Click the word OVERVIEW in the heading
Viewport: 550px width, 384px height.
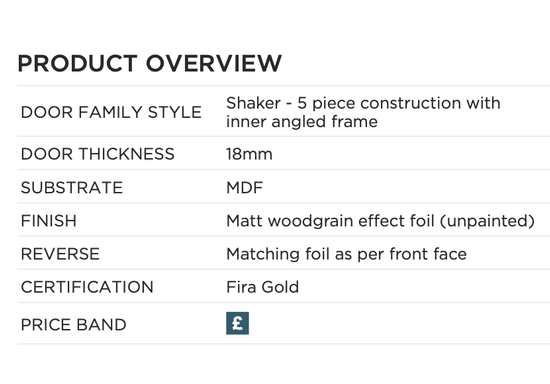[x=214, y=63]
